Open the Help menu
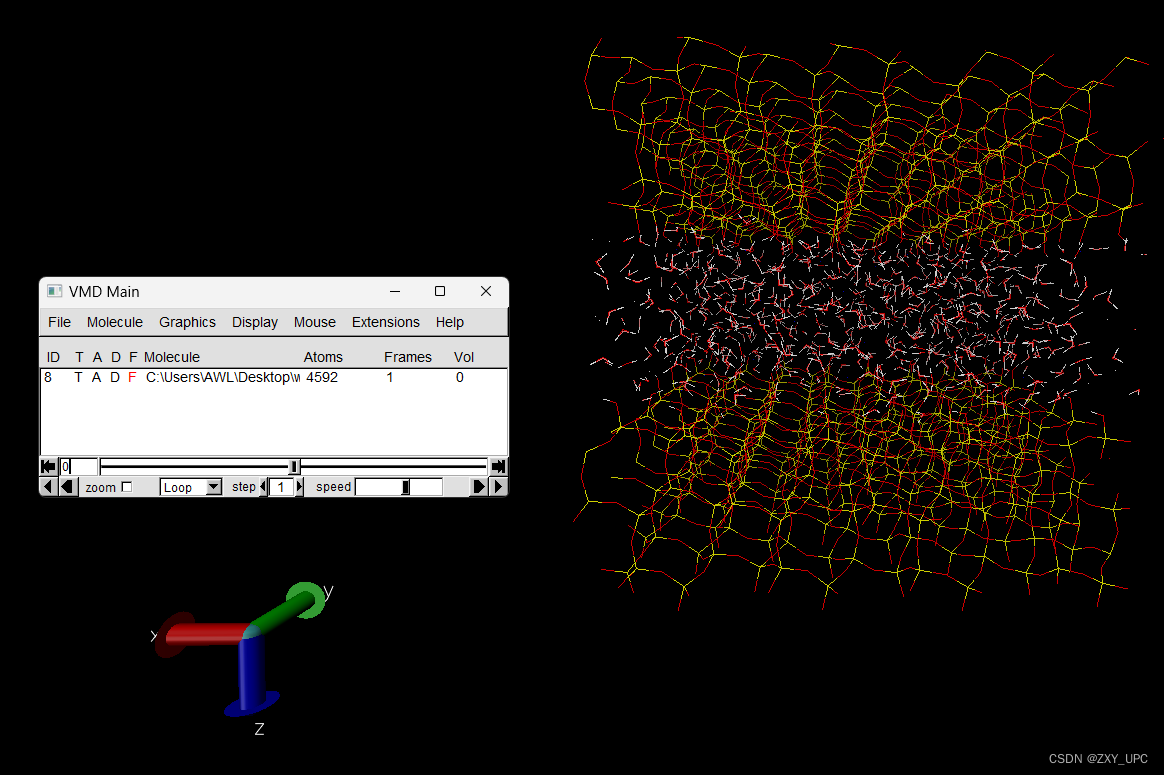 click(449, 322)
